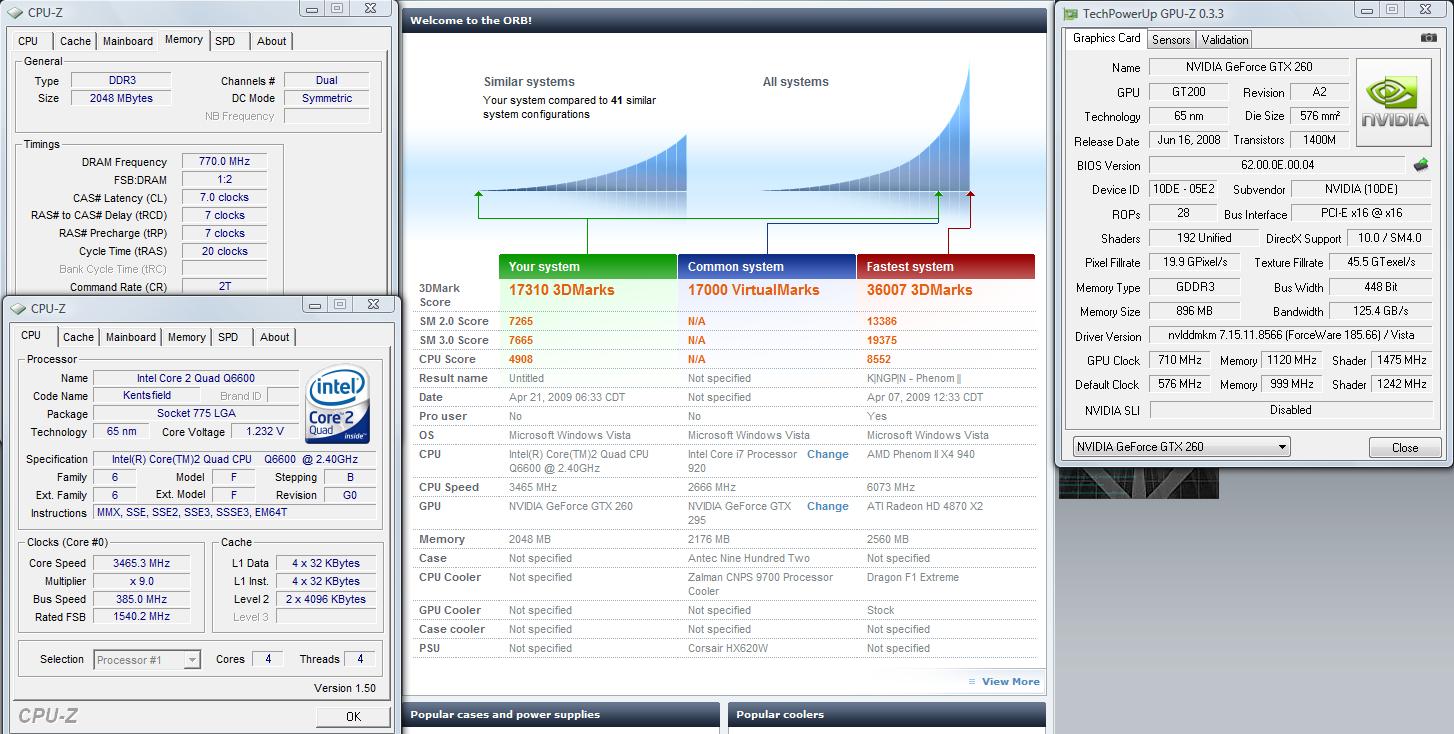Click Fastest system column header
The image size is (1454, 734).
(945, 267)
